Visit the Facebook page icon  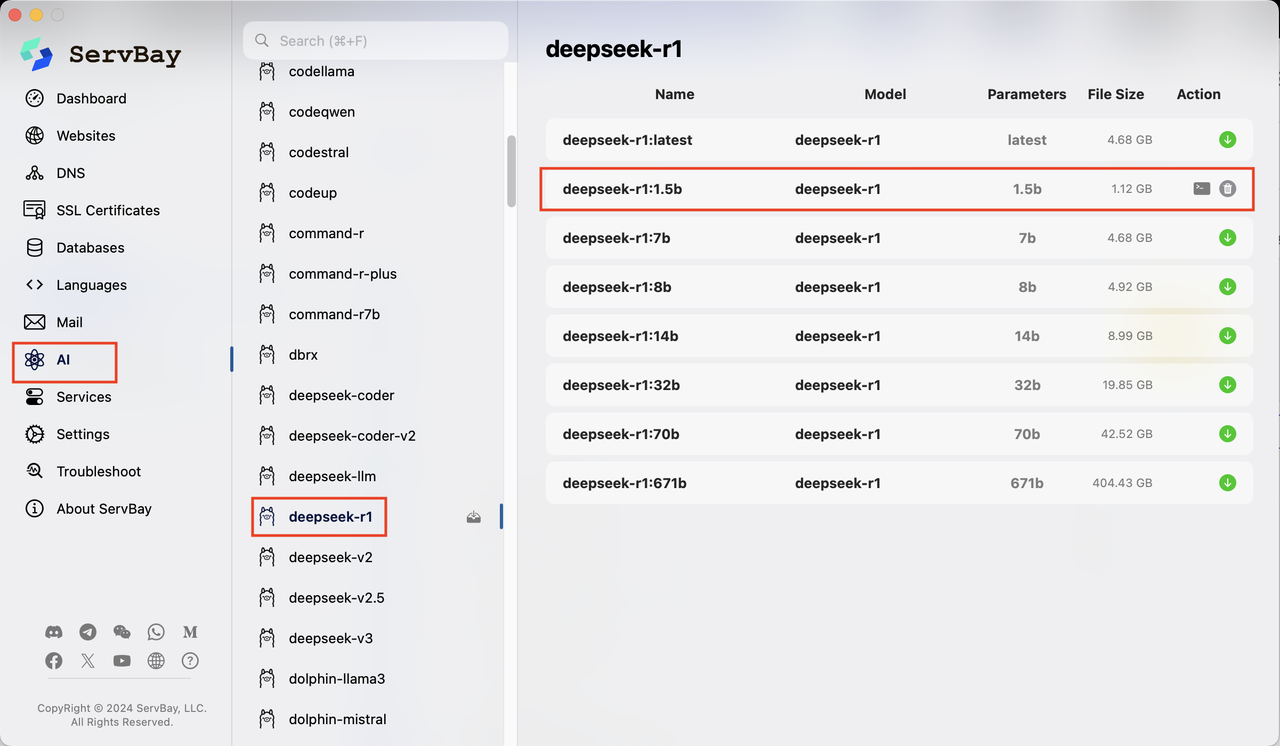coord(54,661)
